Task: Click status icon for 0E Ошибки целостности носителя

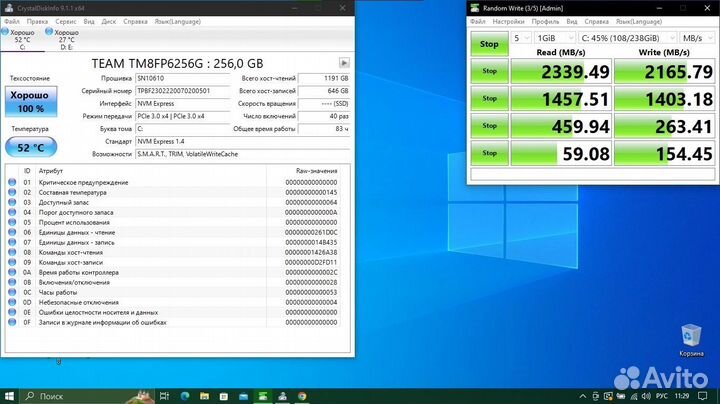Action: (x=12, y=312)
